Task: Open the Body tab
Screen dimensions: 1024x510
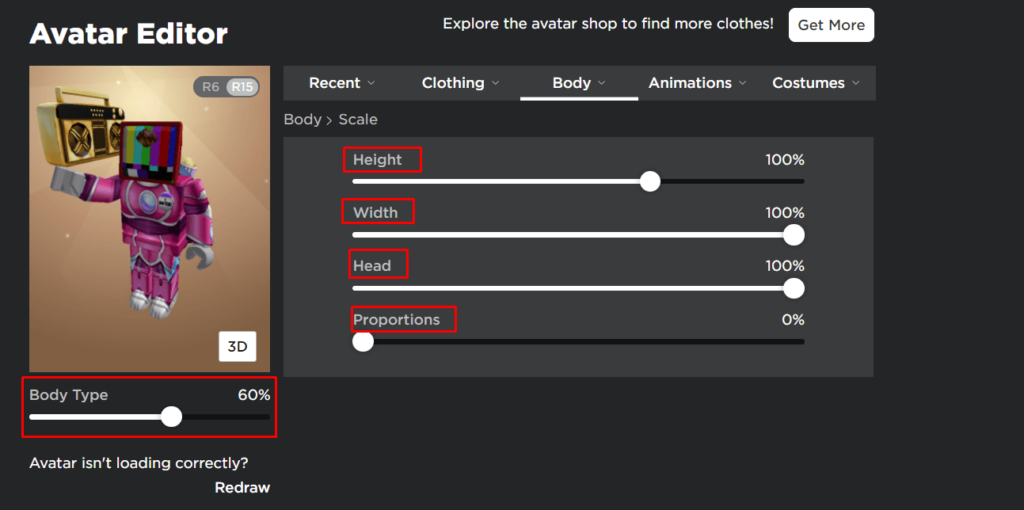Action: (579, 83)
